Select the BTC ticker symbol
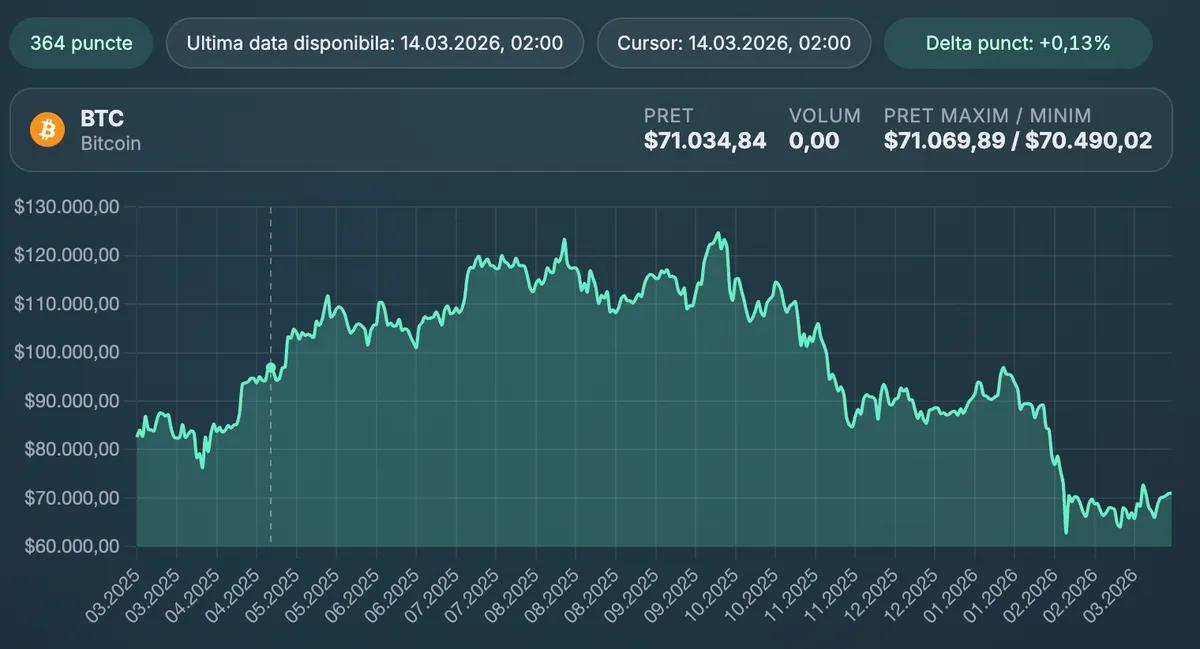Viewport: 1200px width, 649px height. [103, 118]
